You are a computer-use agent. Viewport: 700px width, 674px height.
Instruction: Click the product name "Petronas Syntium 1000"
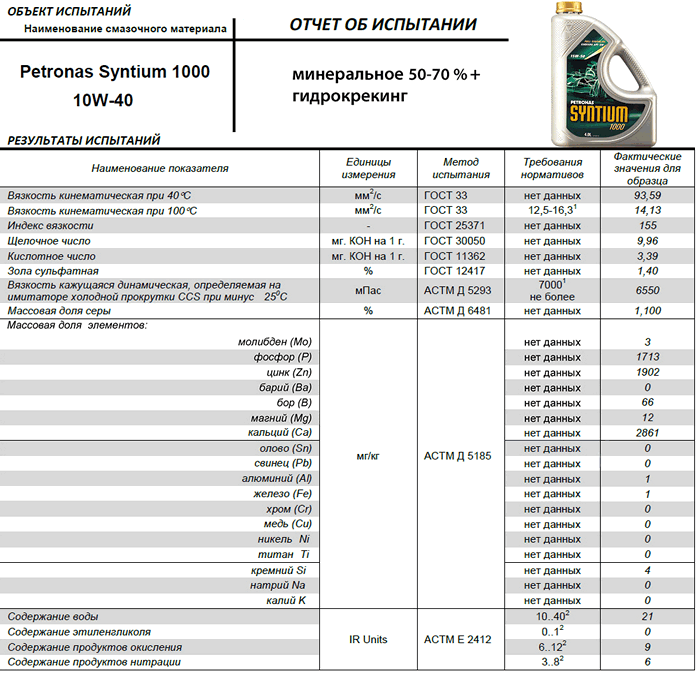tap(115, 72)
